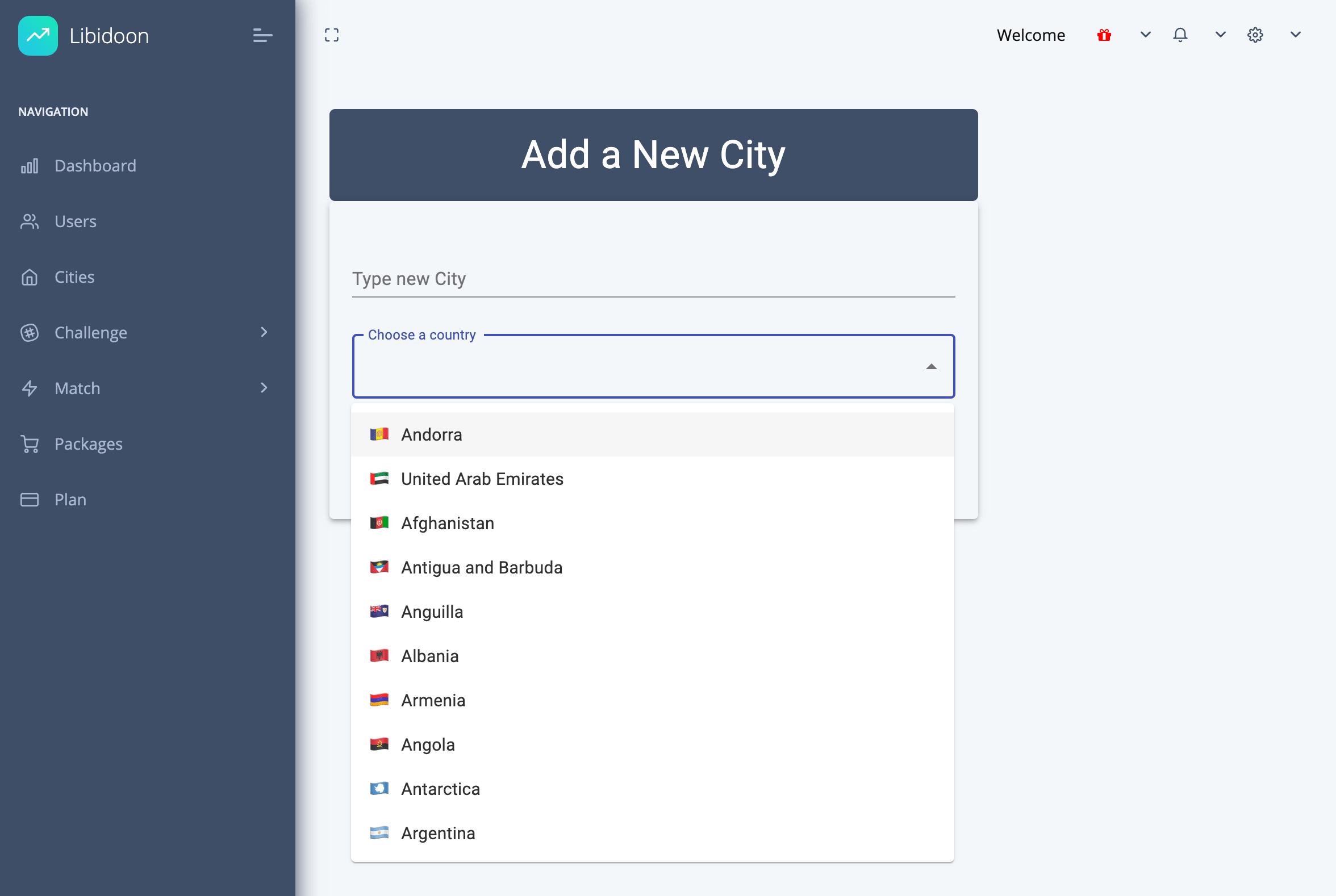
Task: Open the settings gear icon
Action: click(x=1255, y=35)
